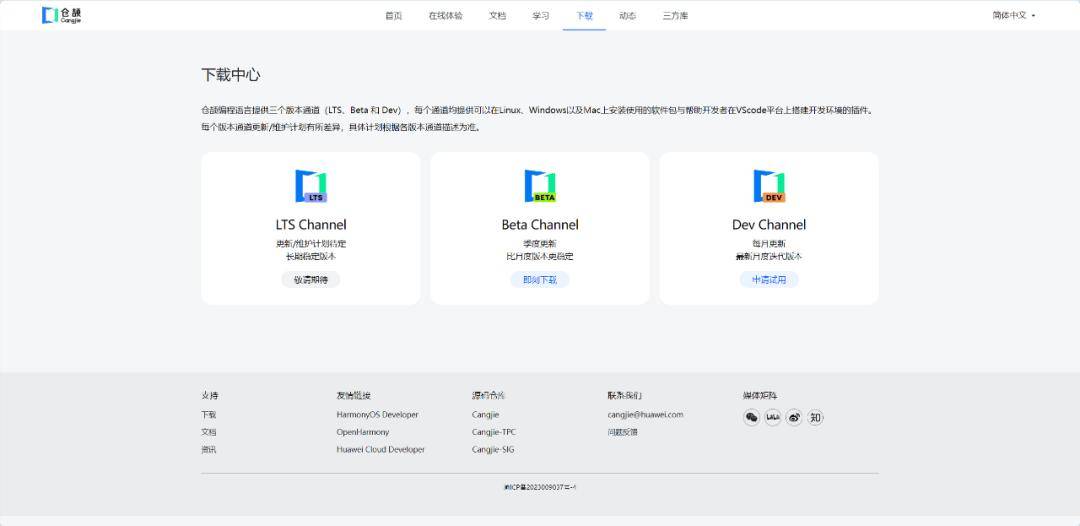Click the 敬请期待 button in LTS card
Screen dimensions: 1080x526
pyautogui.click(x=311, y=280)
